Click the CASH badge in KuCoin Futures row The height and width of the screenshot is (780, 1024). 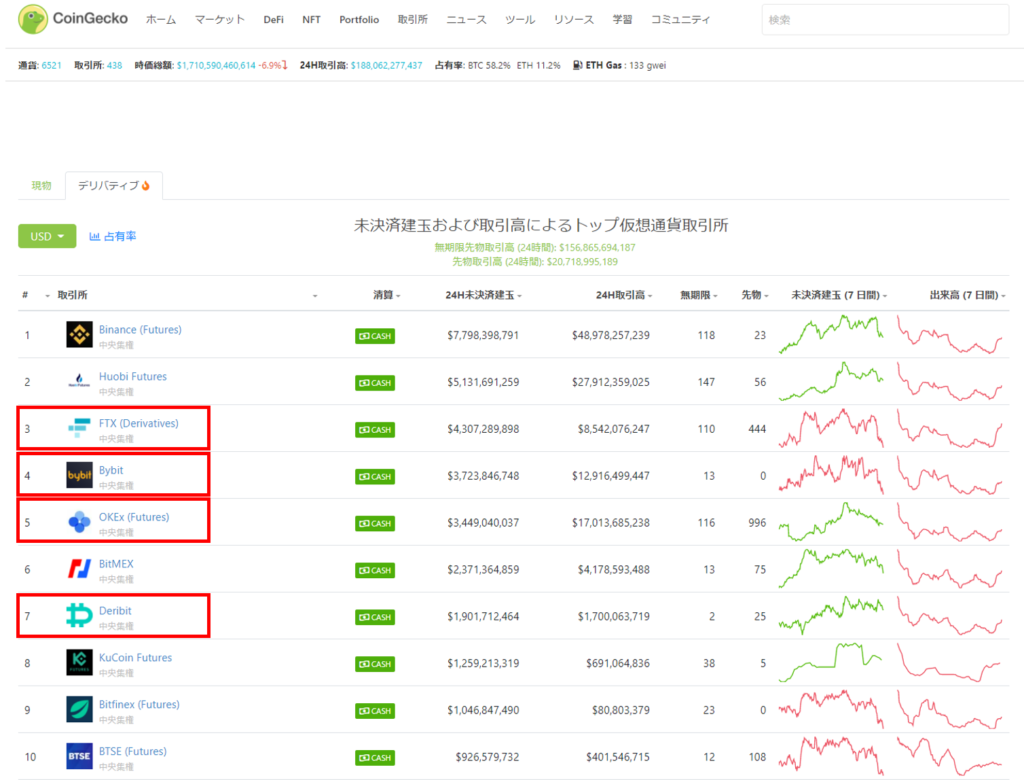tap(375, 664)
